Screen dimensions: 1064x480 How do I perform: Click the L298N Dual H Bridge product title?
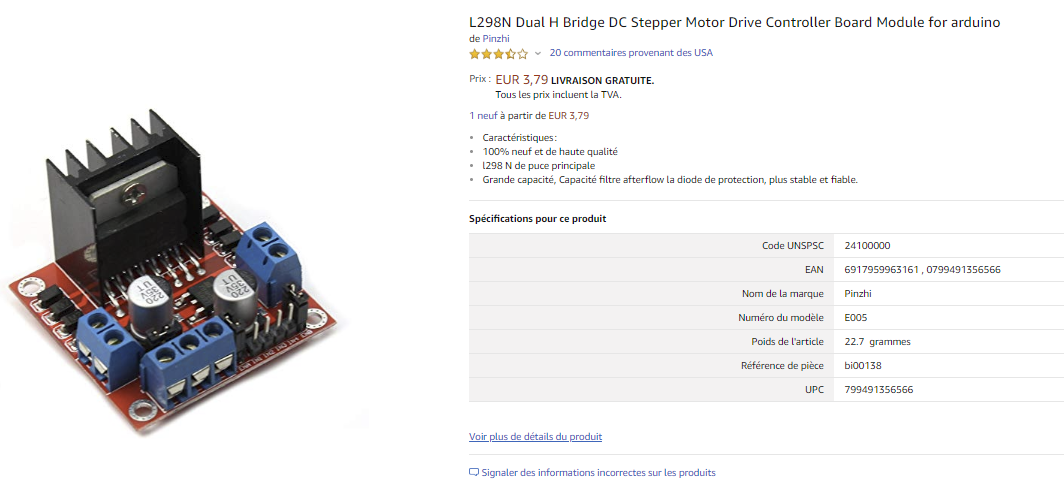tap(734, 22)
